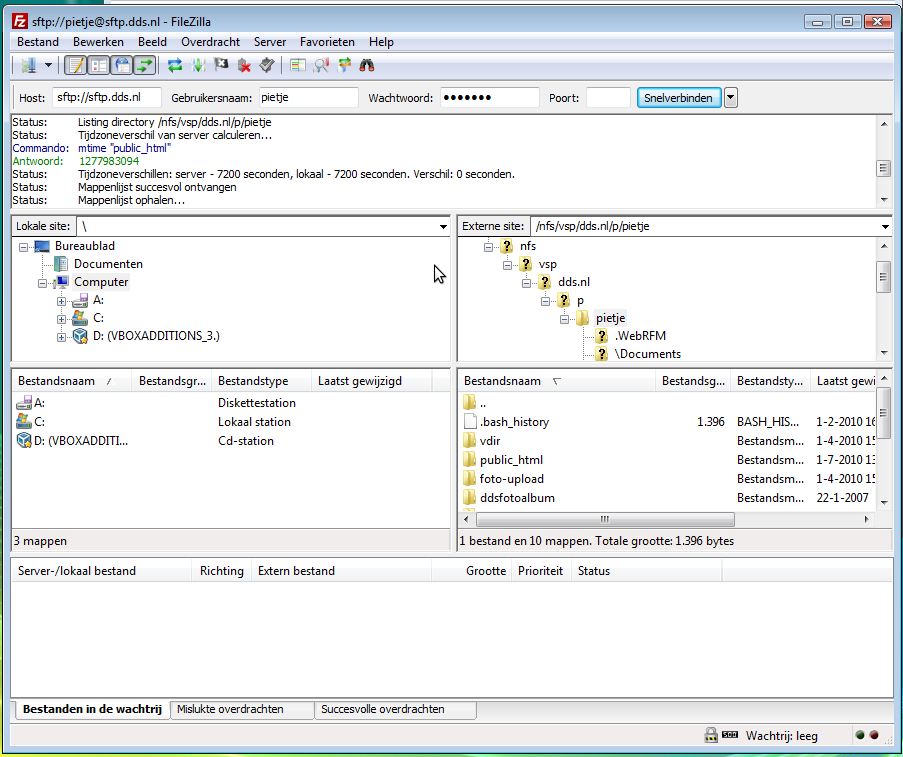Open the Server menu
Image resolution: width=903 pixels, height=757 pixels.
click(x=270, y=42)
